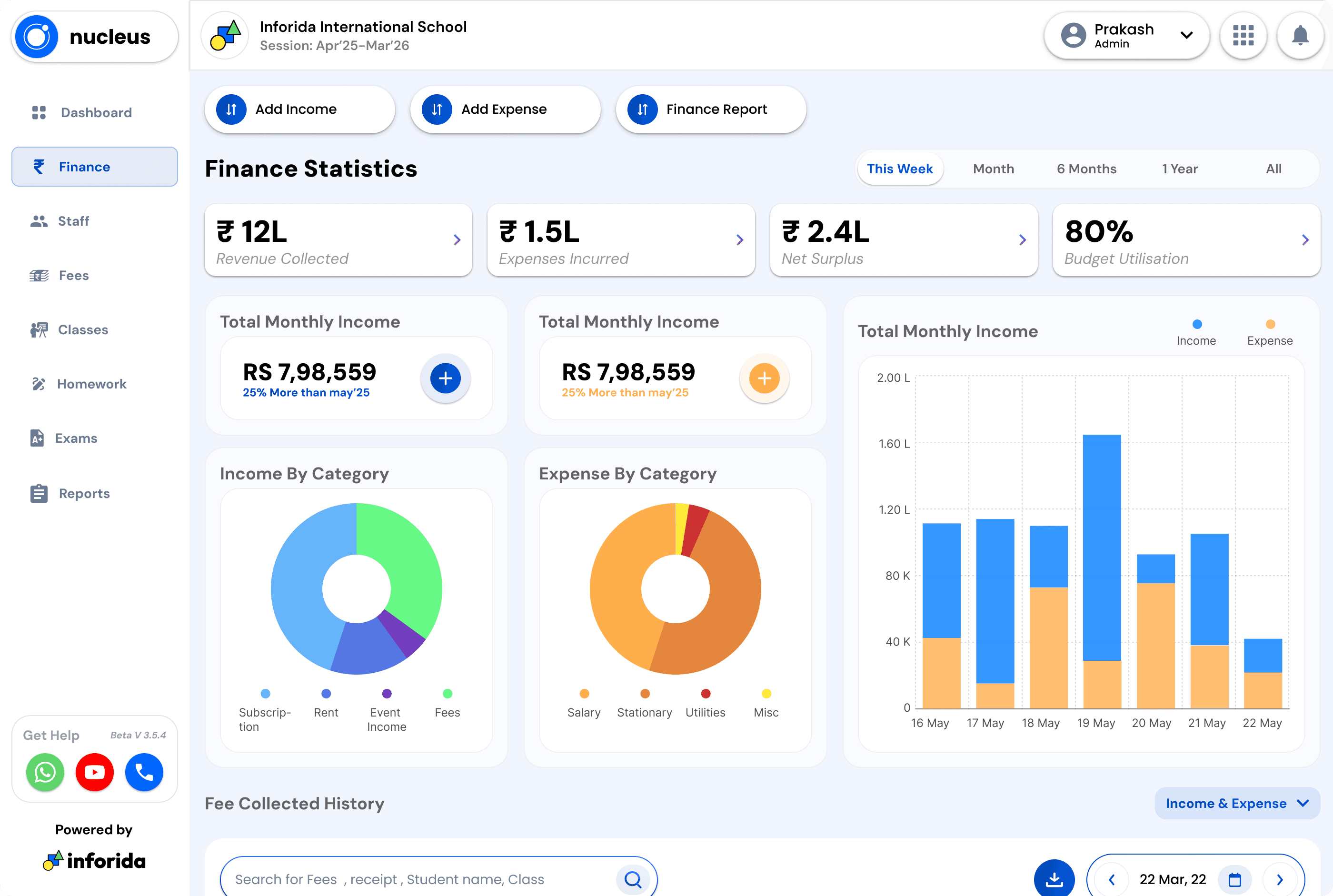This screenshot has height=896, width=1333.
Task: Click the Add Expense button
Action: click(x=505, y=109)
